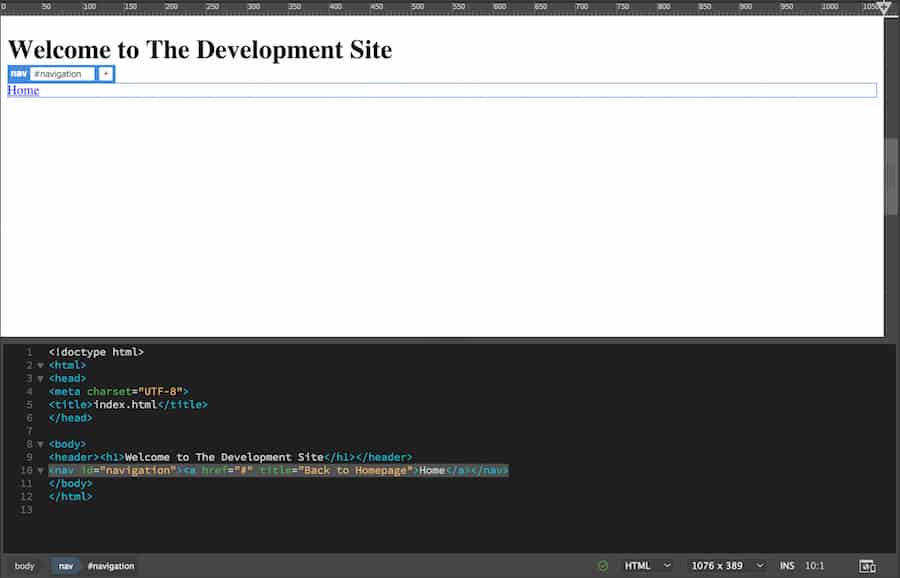Open real-time device preview from status bar

coord(867,565)
